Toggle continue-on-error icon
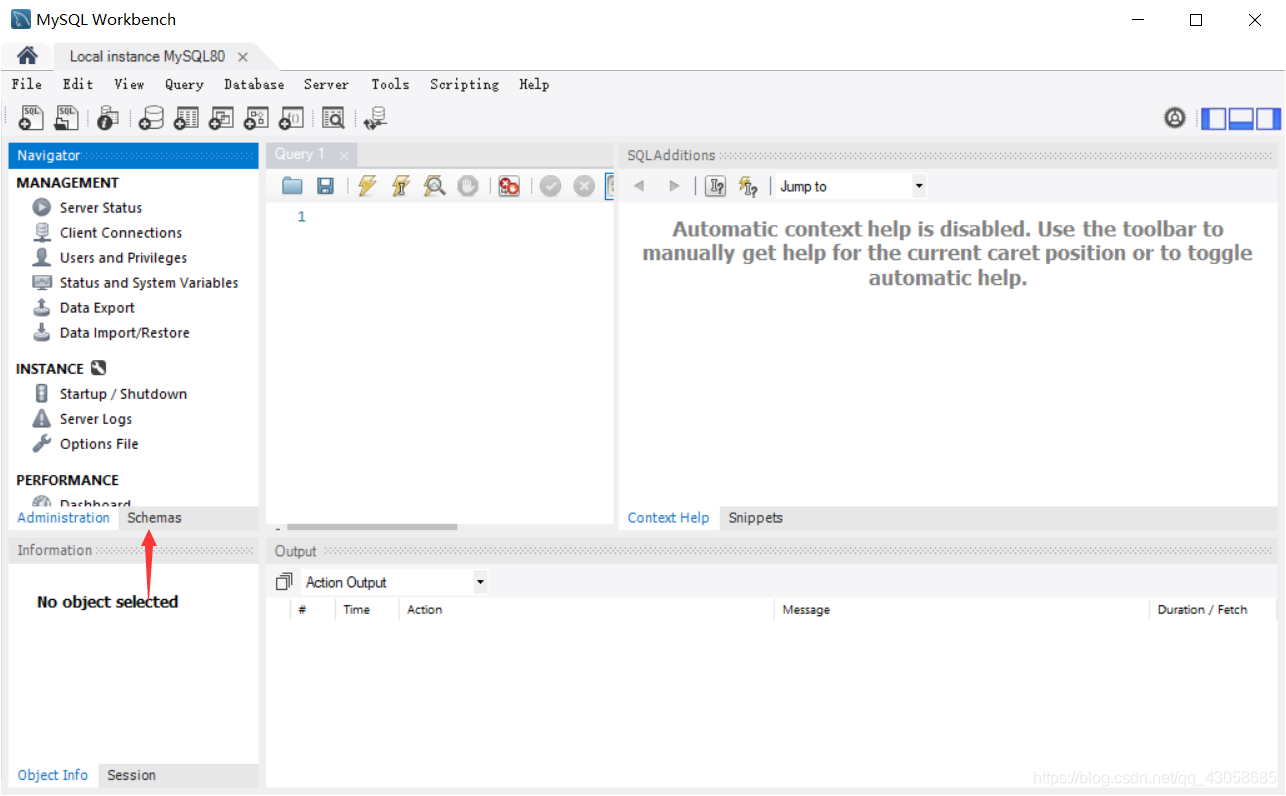The width and height of the screenshot is (1286, 796). point(509,186)
